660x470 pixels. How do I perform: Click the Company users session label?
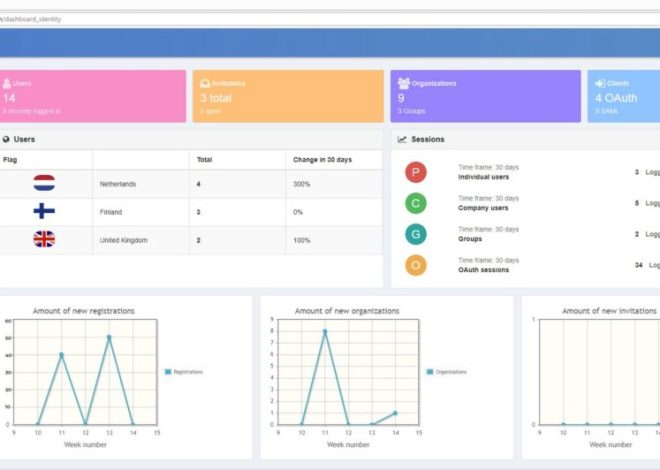[x=483, y=208]
